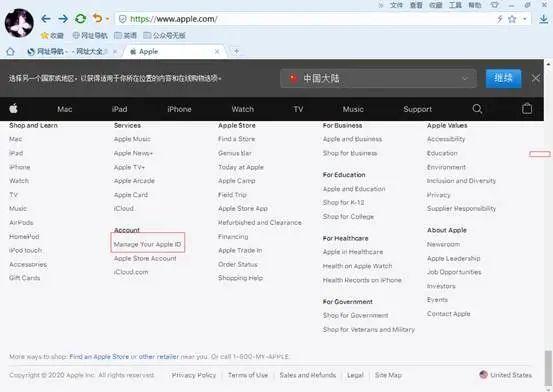Screen dimensions: 553x392
Task: Reload the page with the green refresh icon
Action: click(80, 19)
